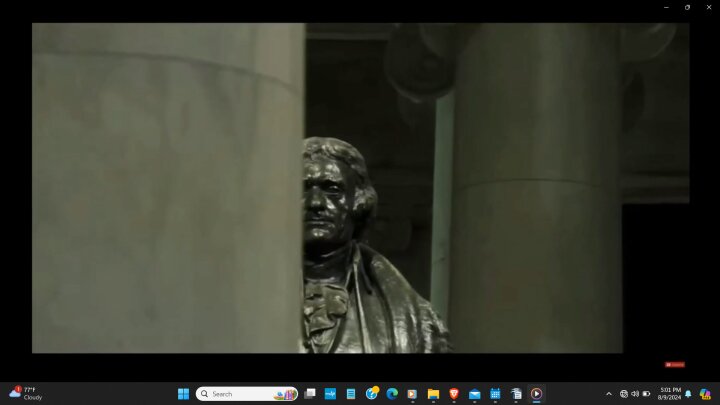The height and width of the screenshot is (405, 720).
Task: Open the Get Help app with badge
Action: point(371,394)
